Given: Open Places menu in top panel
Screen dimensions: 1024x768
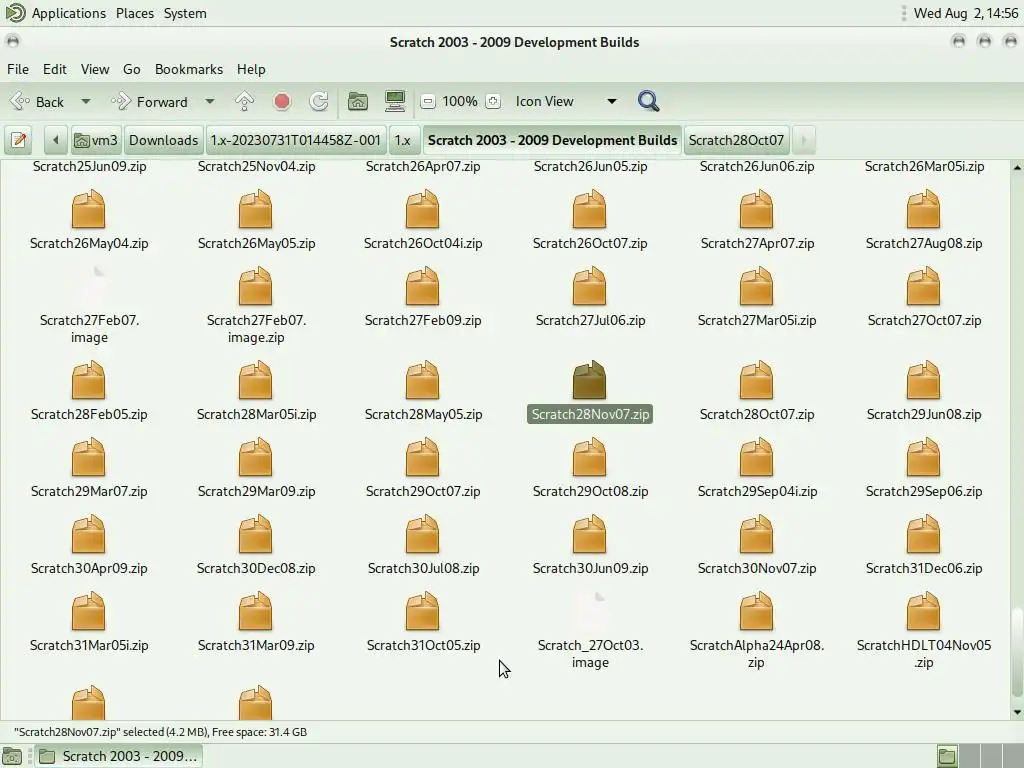Looking at the screenshot, I should (x=135, y=13).
